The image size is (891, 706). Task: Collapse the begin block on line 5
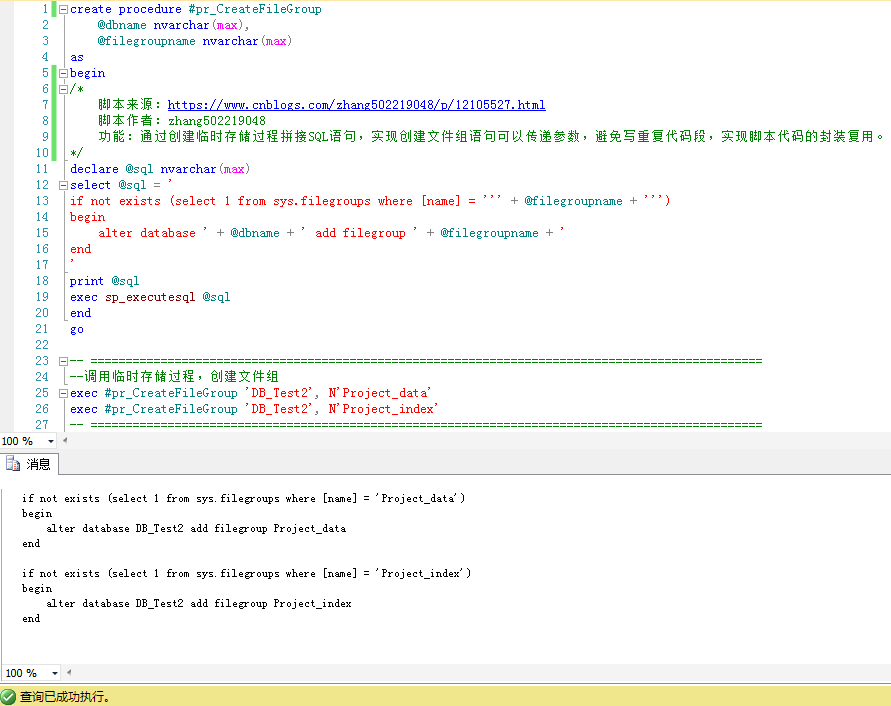point(62,72)
